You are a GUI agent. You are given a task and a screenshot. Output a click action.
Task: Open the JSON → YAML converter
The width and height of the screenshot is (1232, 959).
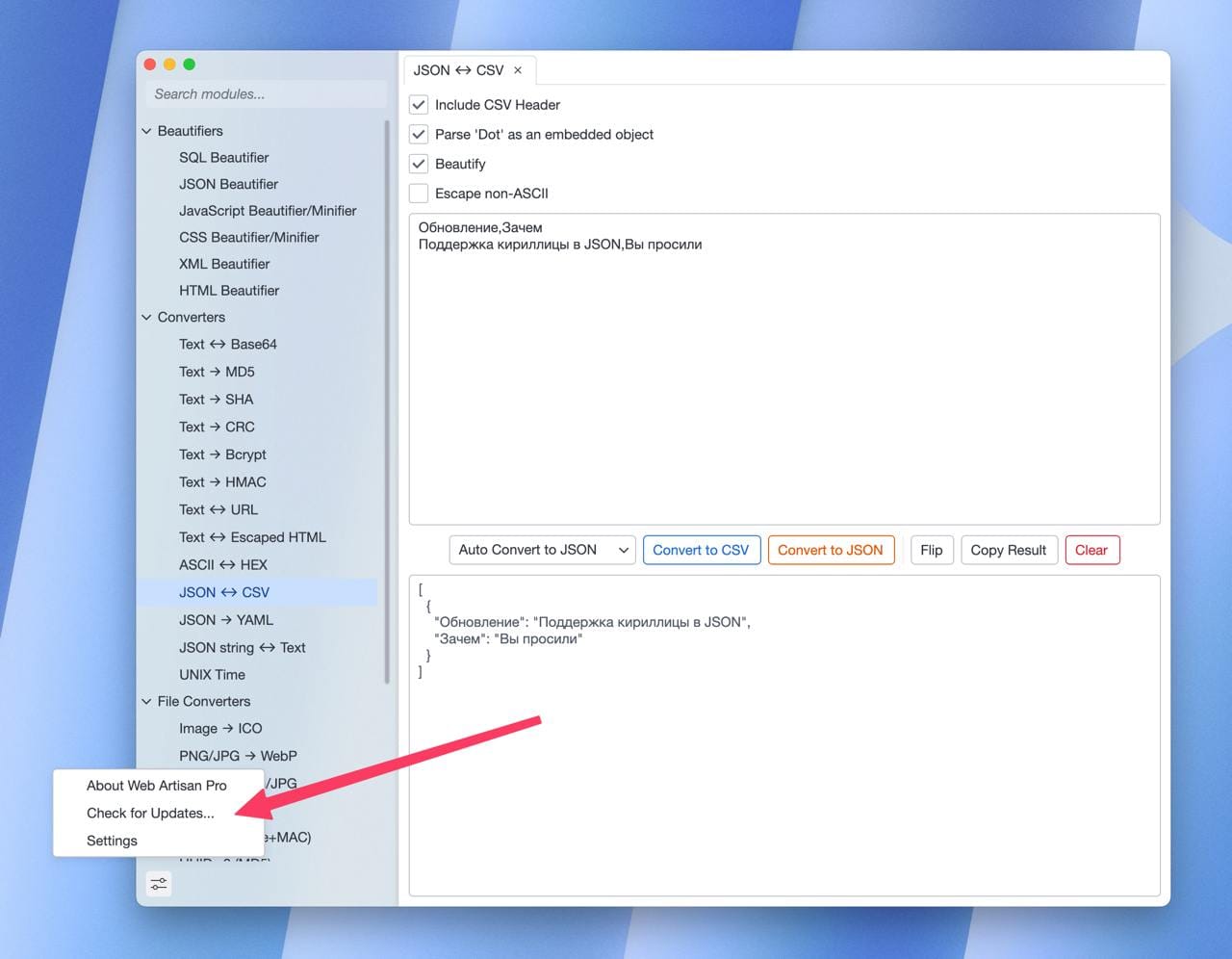coord(226,620)
